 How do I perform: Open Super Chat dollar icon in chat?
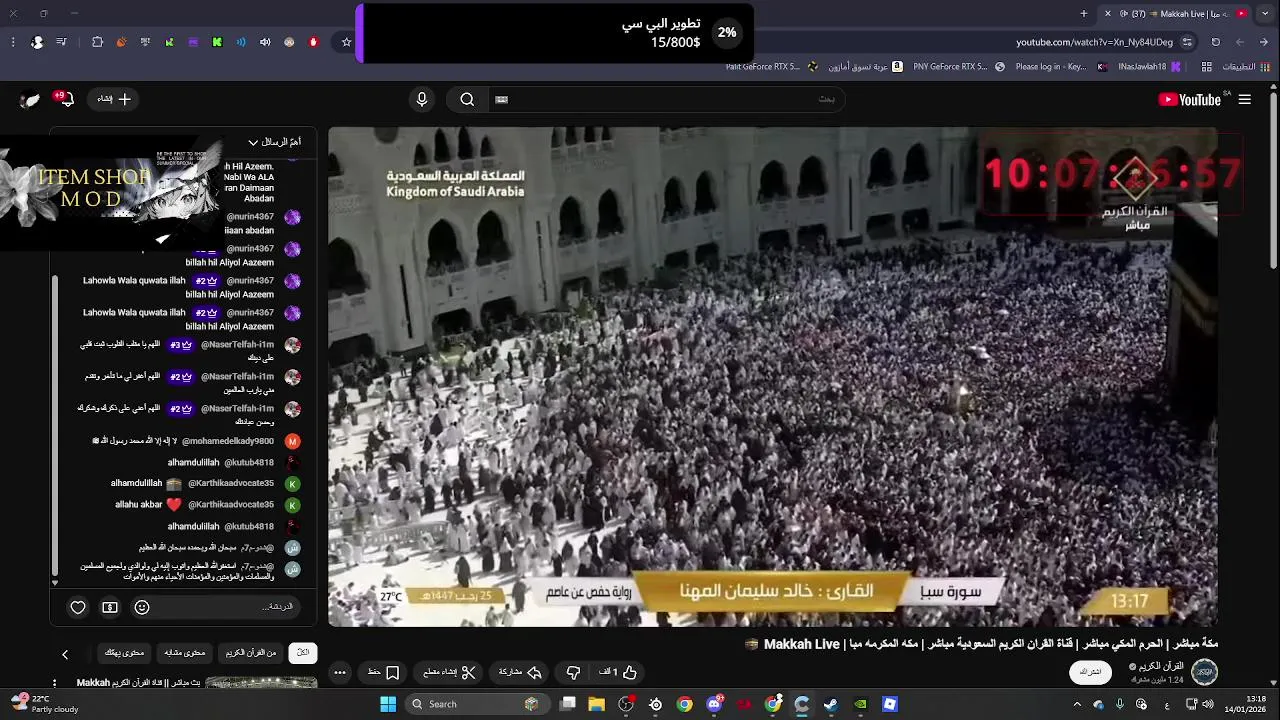pos(110,607)
